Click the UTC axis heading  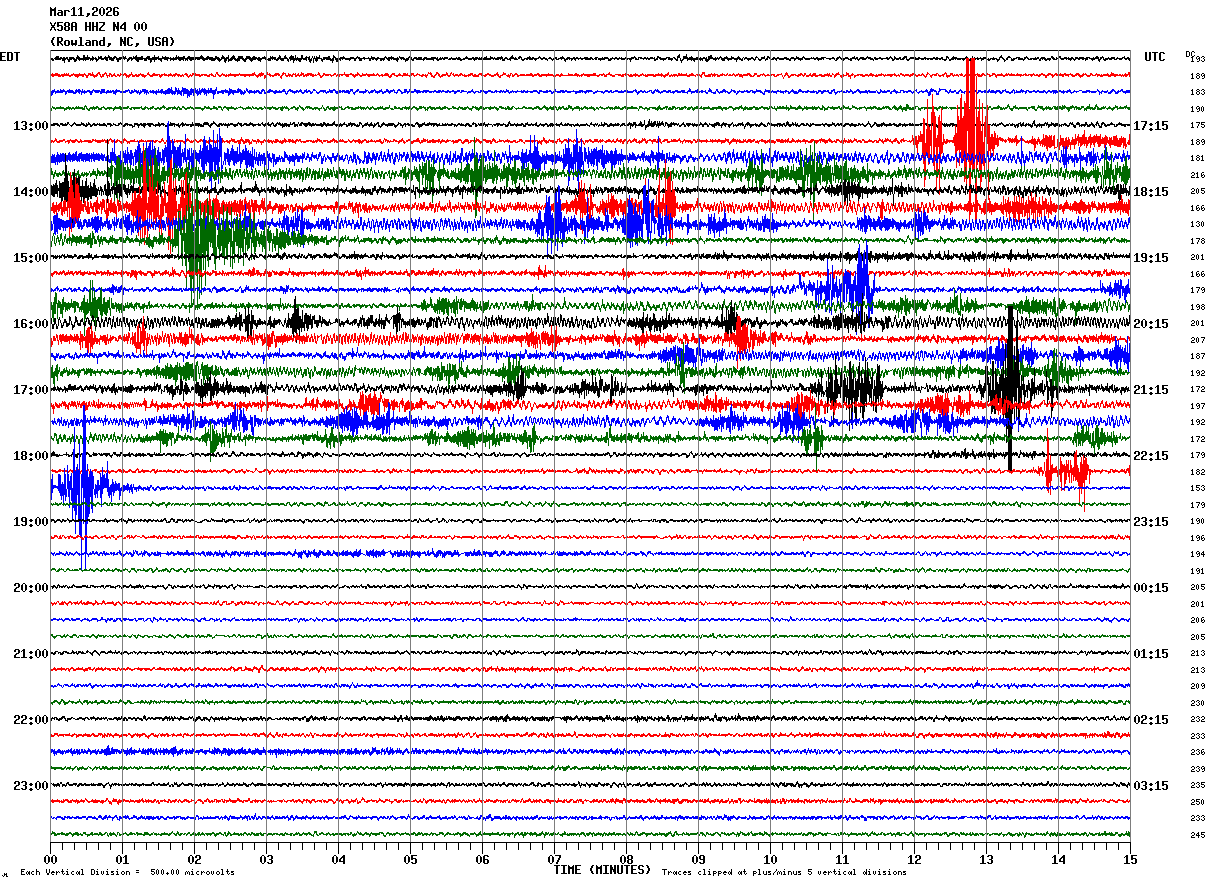click(1155, 57)
